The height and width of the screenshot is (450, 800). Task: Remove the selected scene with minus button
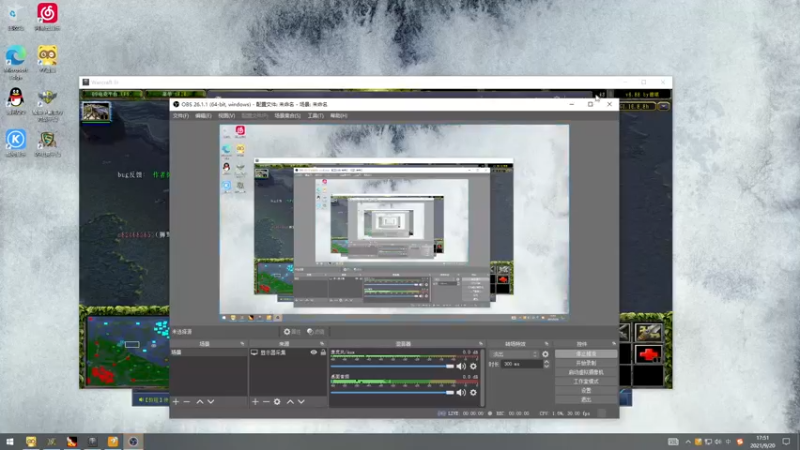coord(187,402)
